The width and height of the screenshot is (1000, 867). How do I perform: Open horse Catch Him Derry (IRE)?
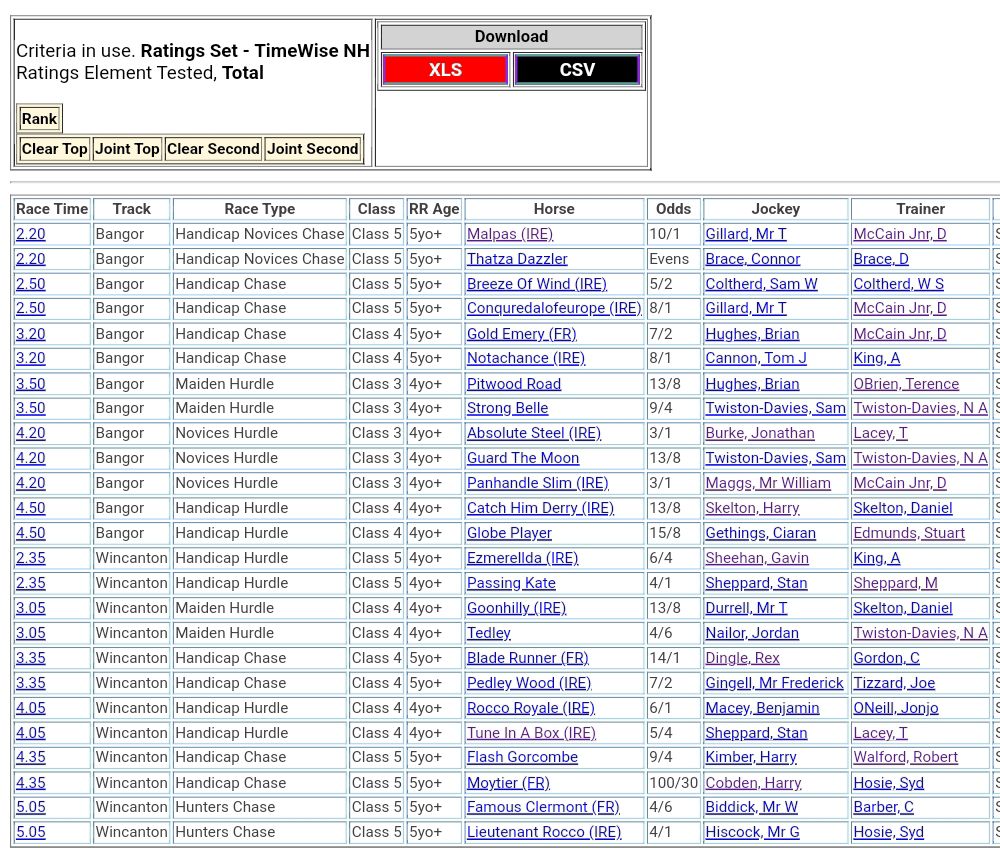[540, 508]
